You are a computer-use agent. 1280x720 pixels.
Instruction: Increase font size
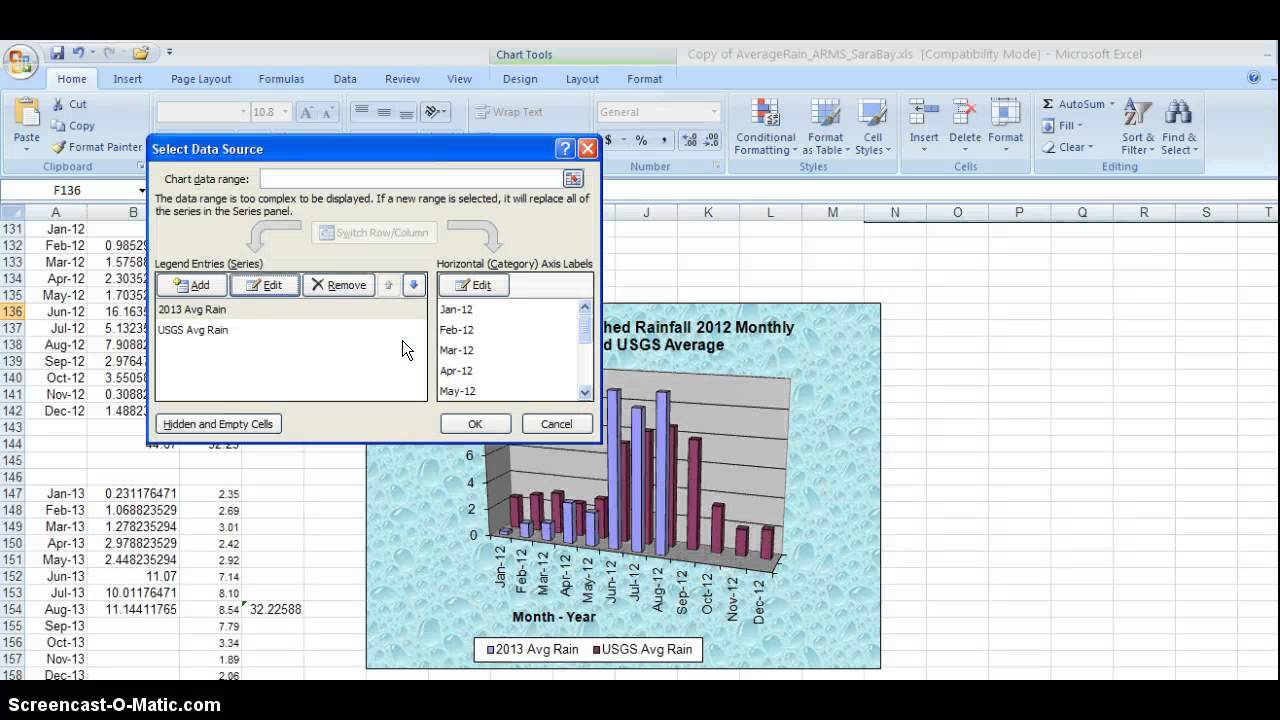307,112
